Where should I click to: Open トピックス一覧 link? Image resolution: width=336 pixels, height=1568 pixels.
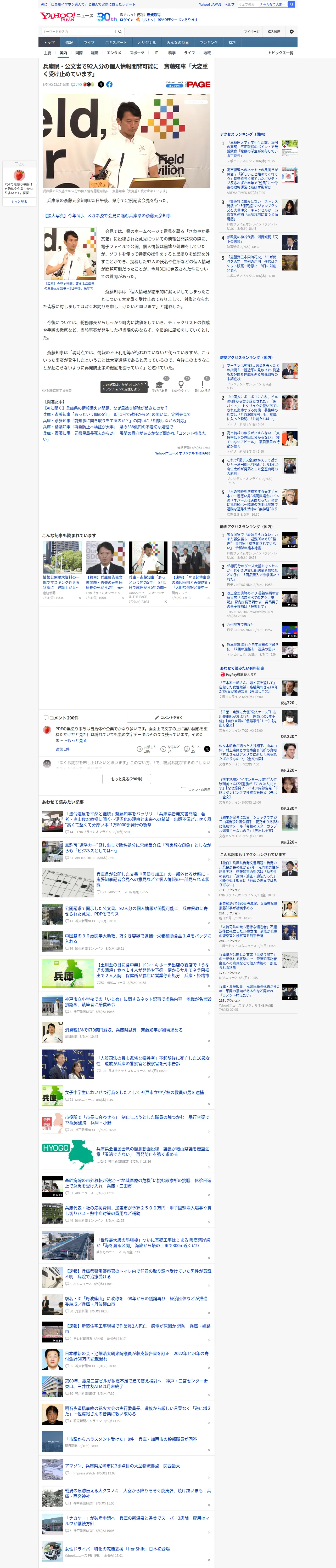coord(281,53)
